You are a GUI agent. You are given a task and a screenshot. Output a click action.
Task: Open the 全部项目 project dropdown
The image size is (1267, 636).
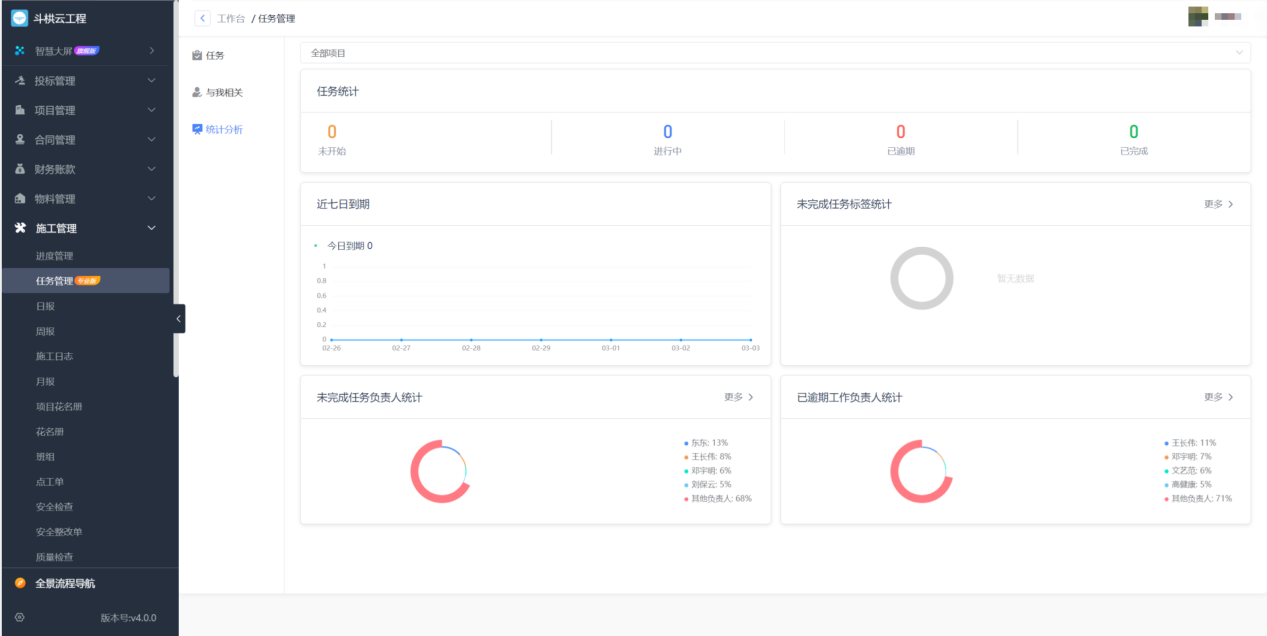(x=775, y=53)
